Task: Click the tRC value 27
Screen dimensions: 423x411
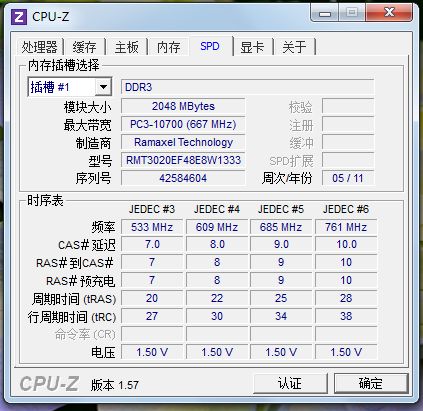Action: coord(152,316)
